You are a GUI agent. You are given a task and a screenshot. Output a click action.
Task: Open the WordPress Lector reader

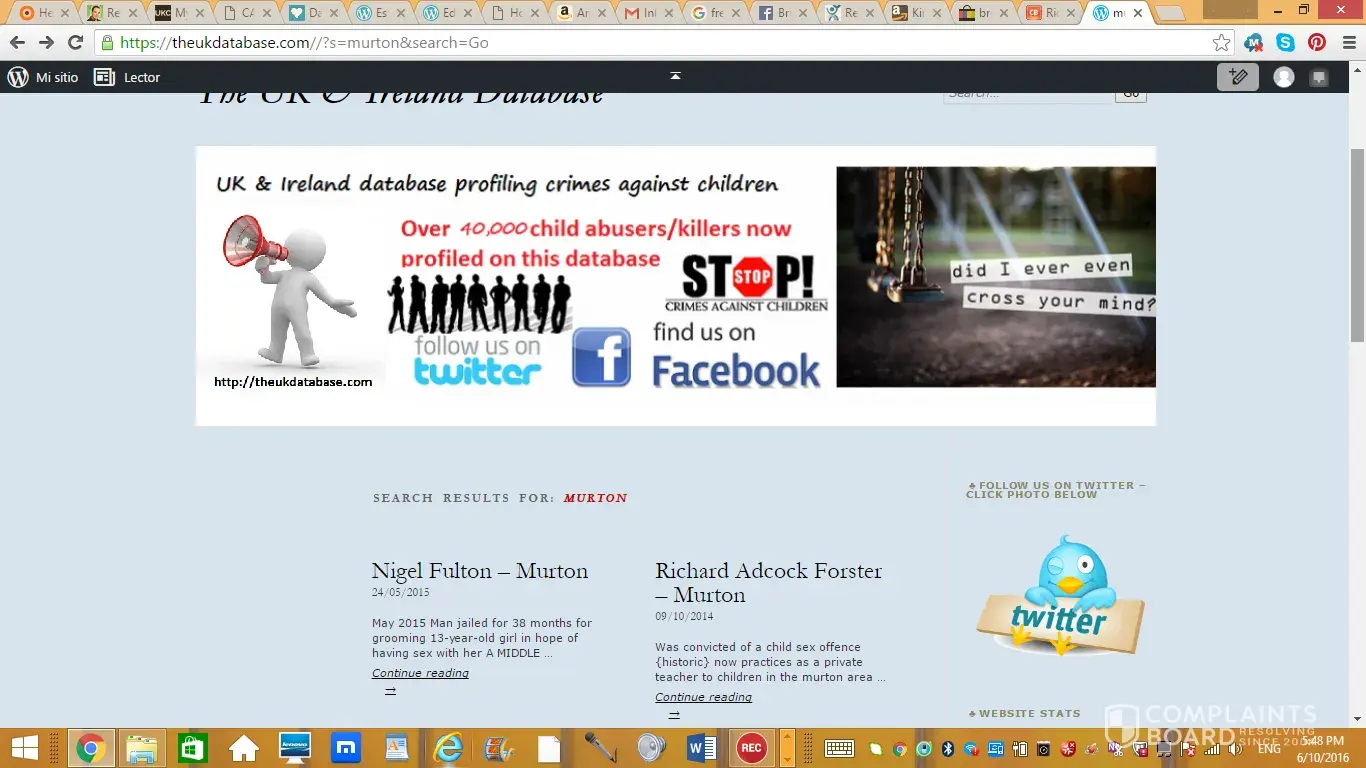point(127,77)
